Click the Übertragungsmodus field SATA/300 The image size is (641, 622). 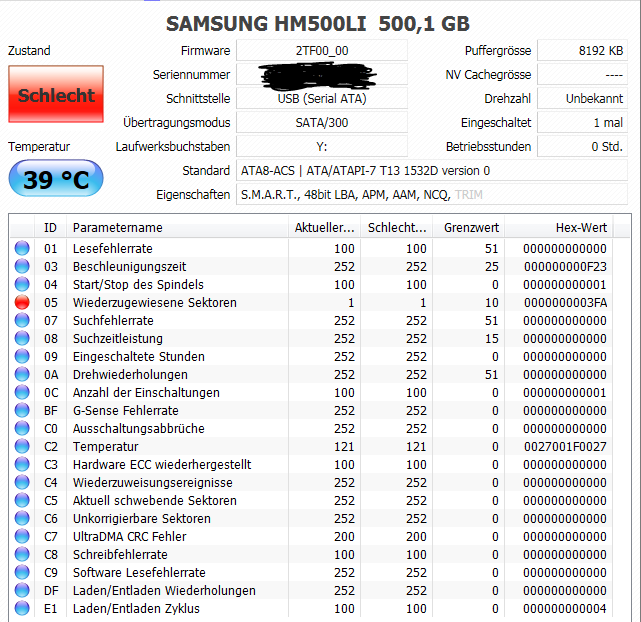(x=322, y=123)
